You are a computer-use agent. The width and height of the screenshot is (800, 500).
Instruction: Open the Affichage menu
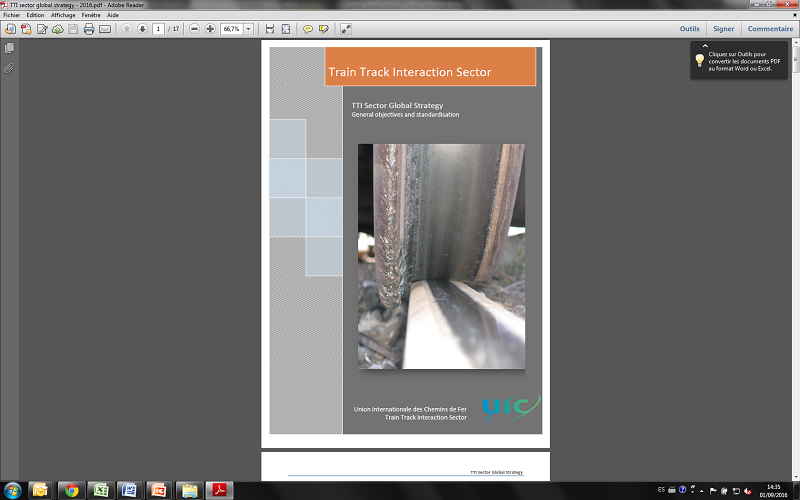pos(63,16)
